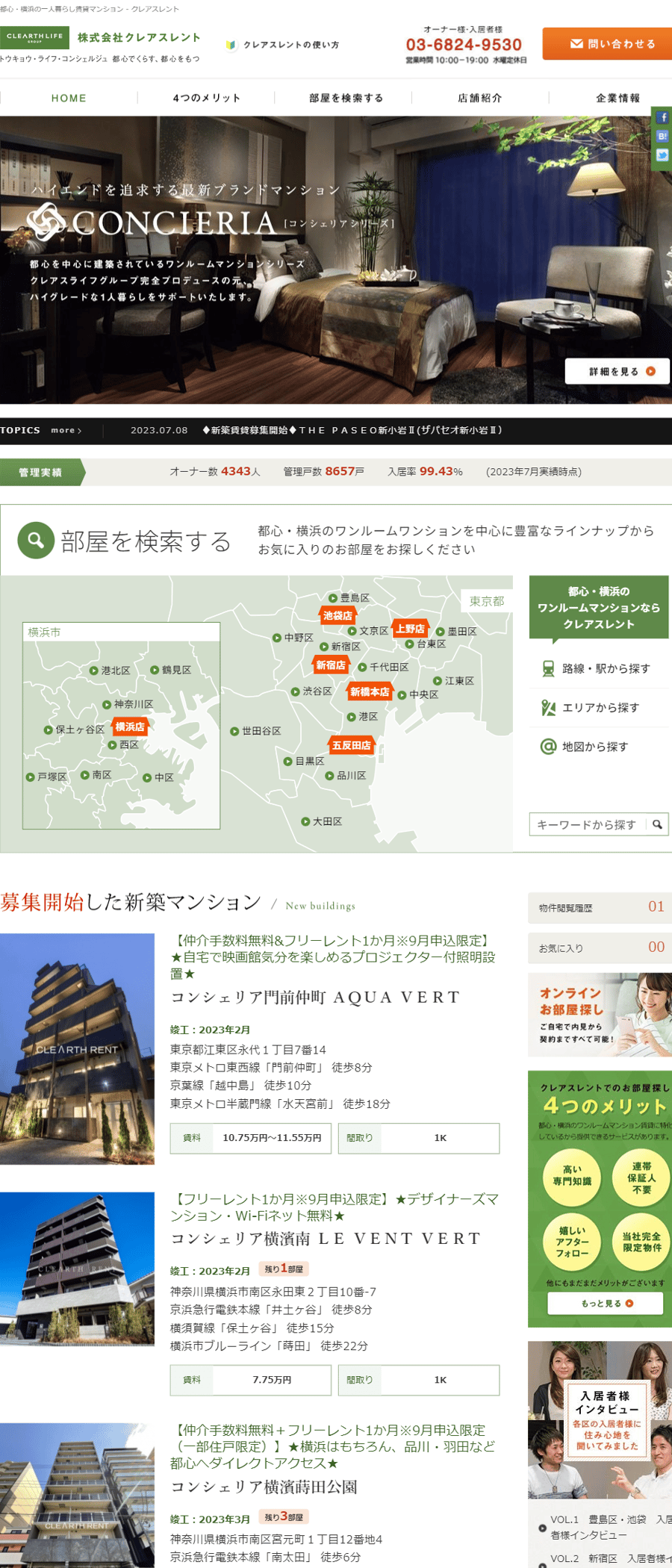
Task: Select 渋谷区 on the map
Action: click(311, 691)
